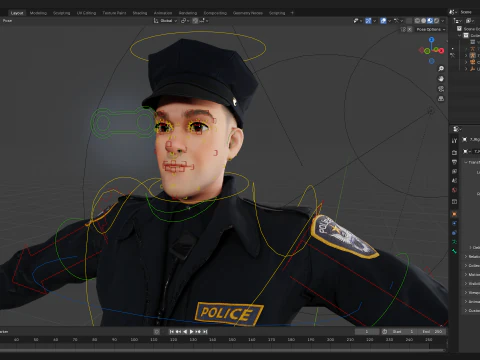Open the Sculpting workspace tab

pos(62,13)
